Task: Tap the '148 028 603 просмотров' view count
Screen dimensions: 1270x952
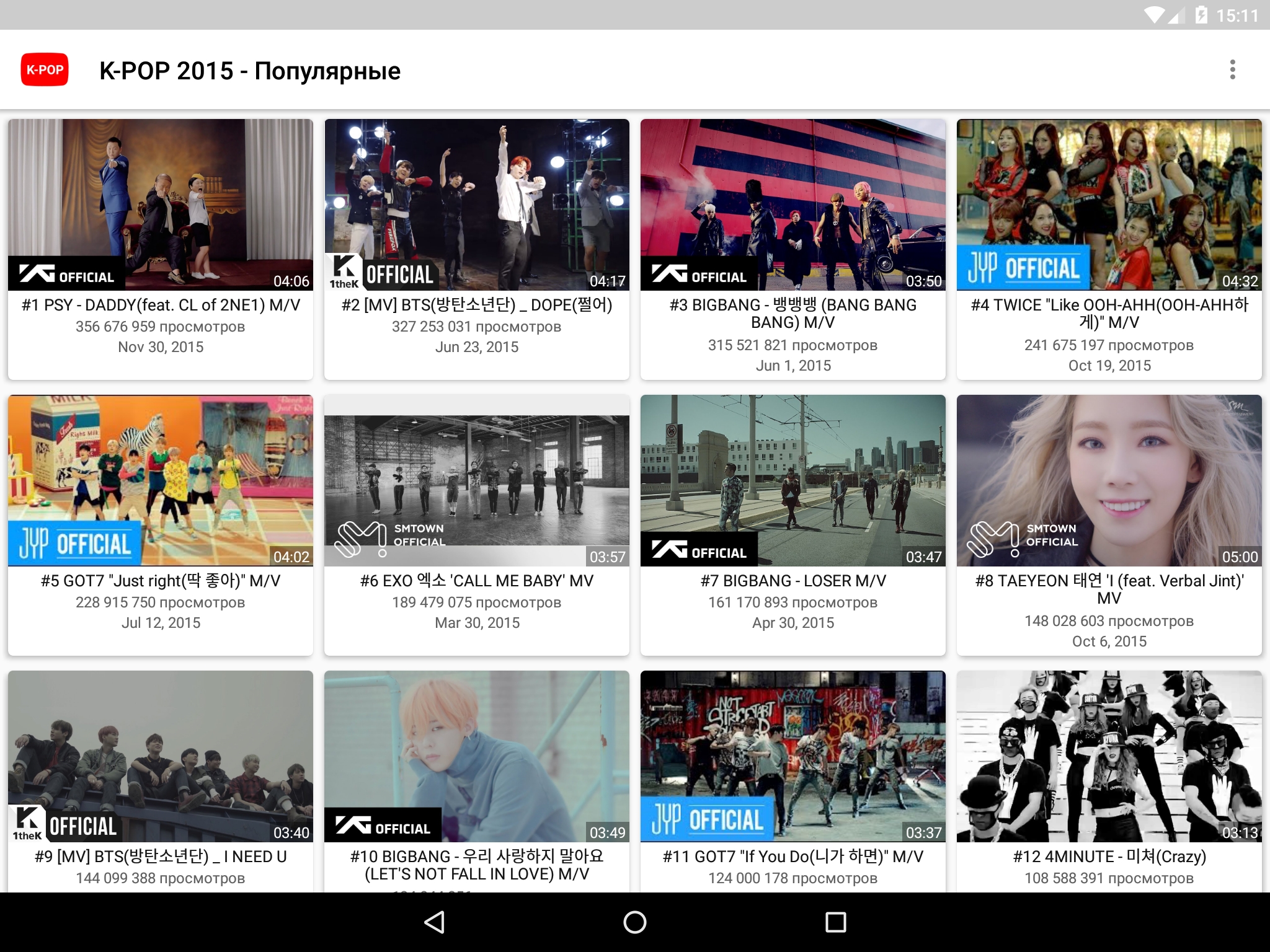Action: pos(1109,621)
